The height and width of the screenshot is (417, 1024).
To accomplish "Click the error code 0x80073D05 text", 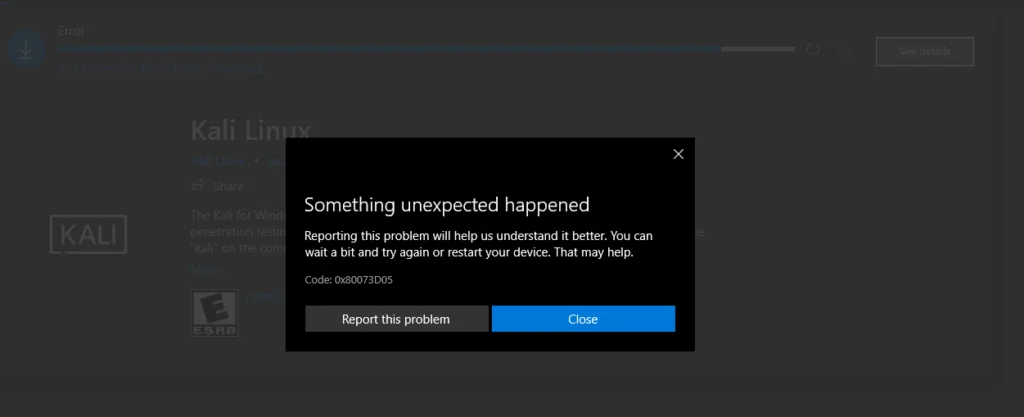I will [348, 279].
